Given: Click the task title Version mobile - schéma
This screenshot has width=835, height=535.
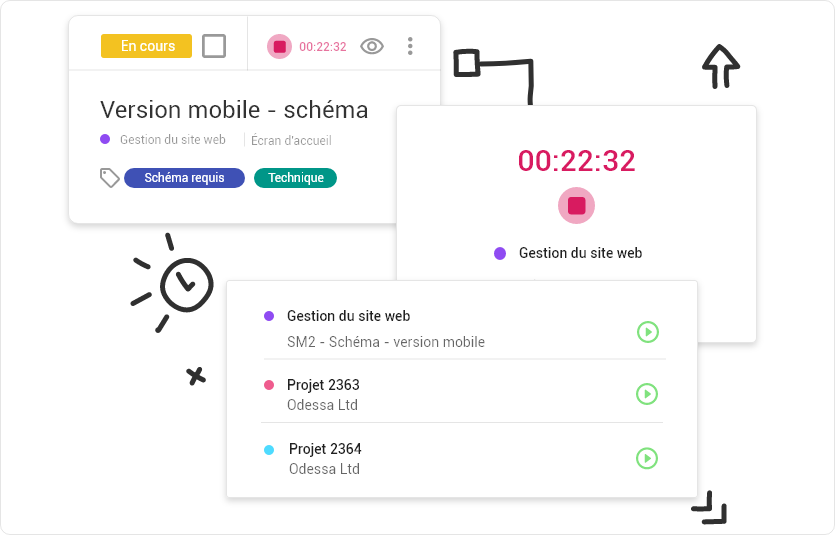Looking at the screenshot, I should click(x=234, y=110).
